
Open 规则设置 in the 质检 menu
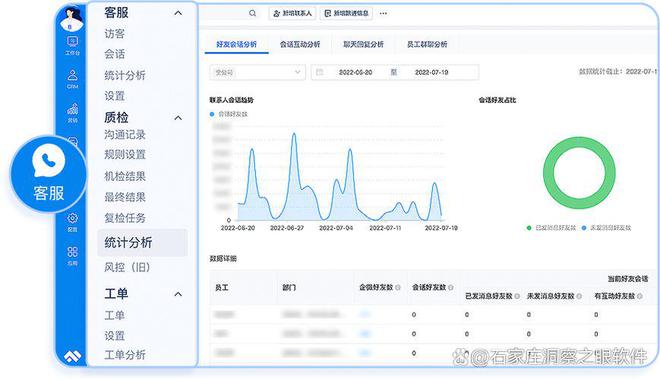click(125, 155)
